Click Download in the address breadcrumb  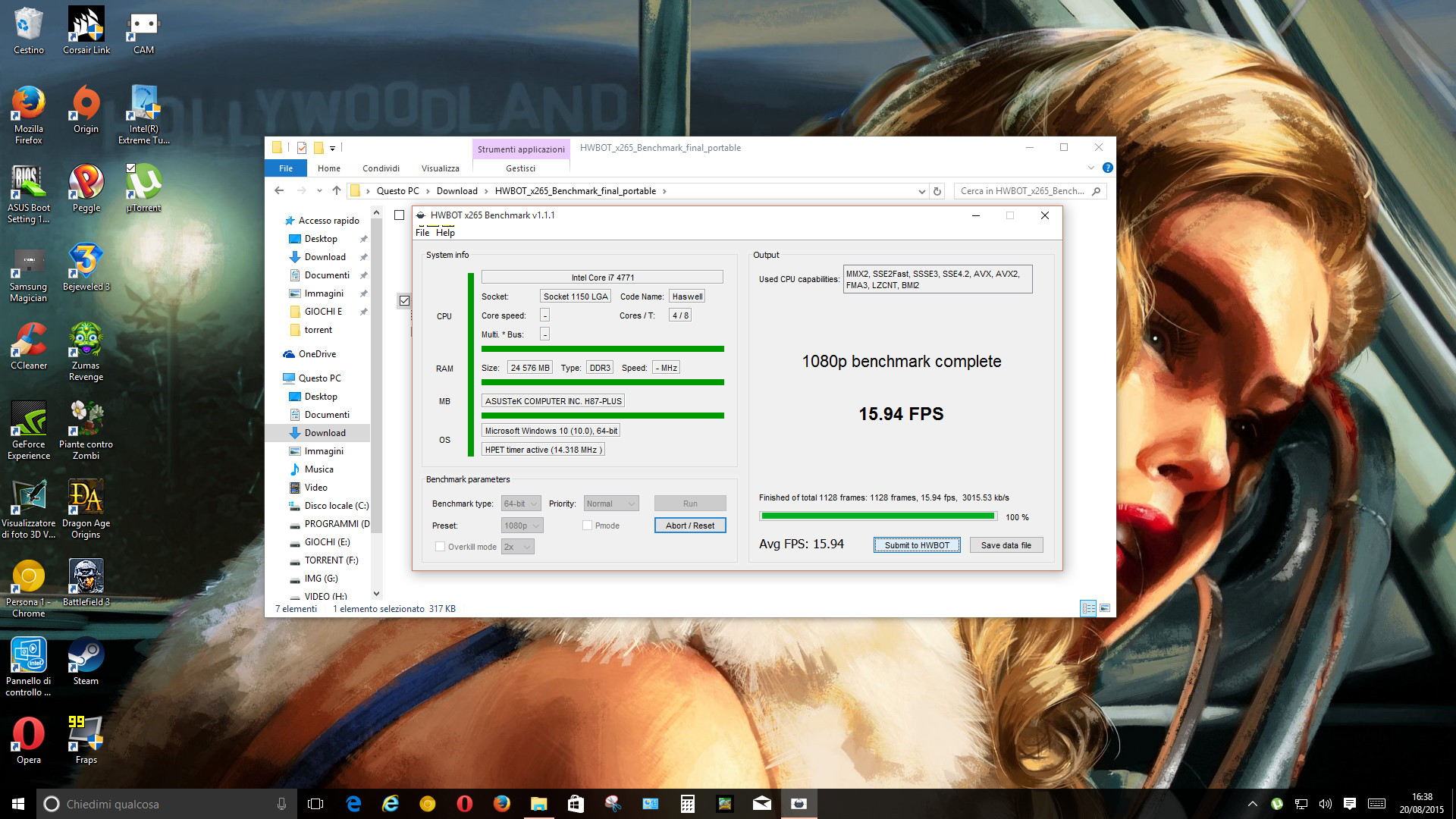click(457, 191)
